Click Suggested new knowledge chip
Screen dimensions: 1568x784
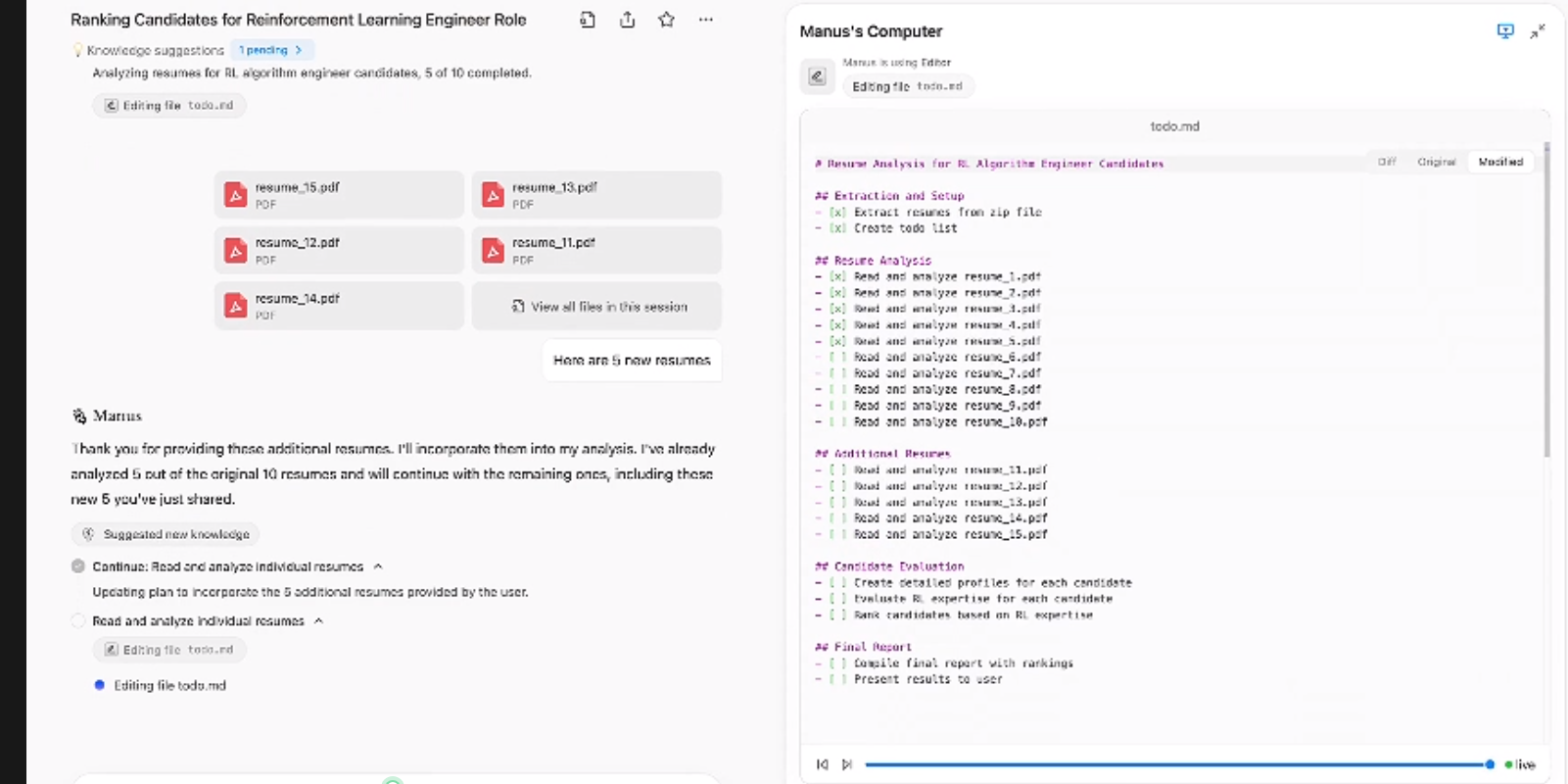click(x=166, y=534)
